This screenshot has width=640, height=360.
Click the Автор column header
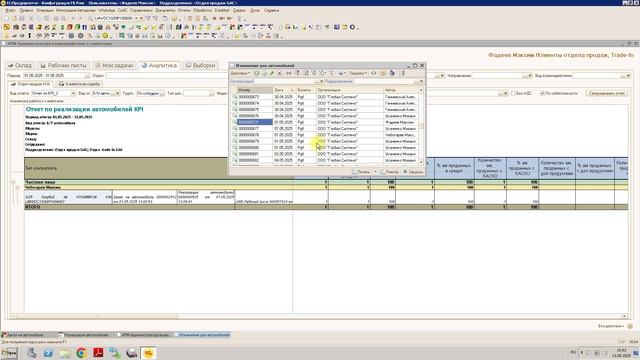[400, 90]
